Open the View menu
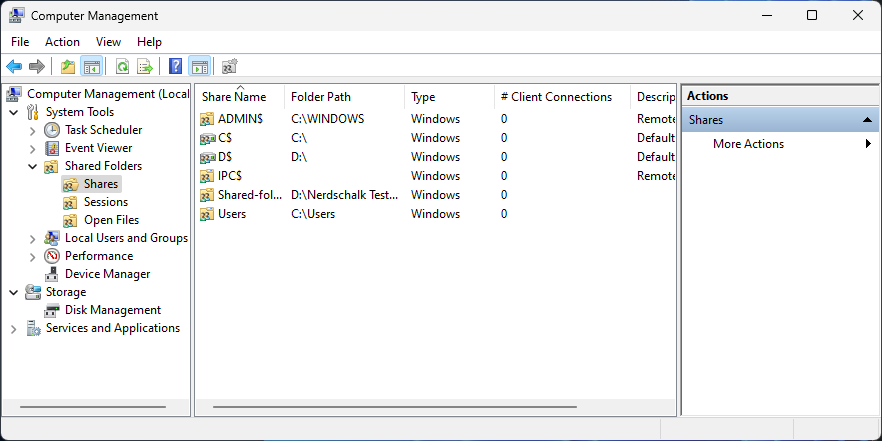The image size is (882, 441). (x=108, y=42)
